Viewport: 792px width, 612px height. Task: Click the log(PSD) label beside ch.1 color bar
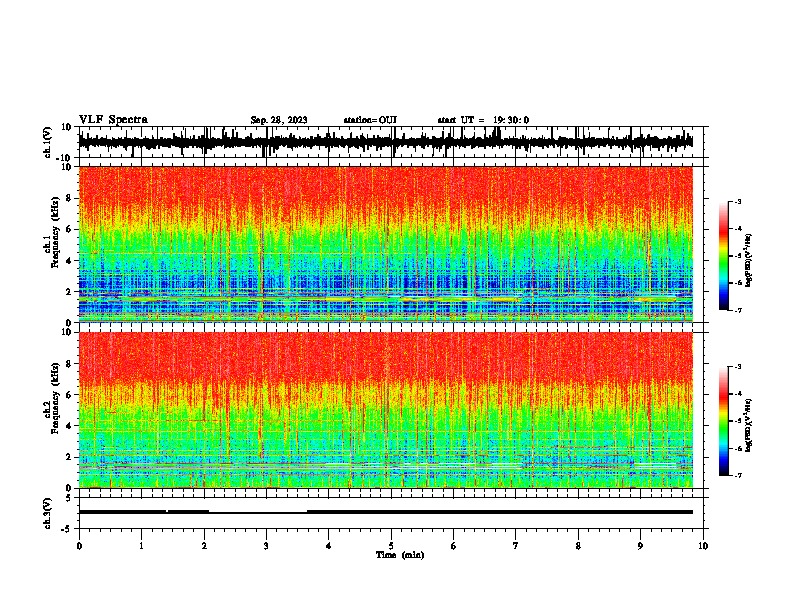(749, 260)
